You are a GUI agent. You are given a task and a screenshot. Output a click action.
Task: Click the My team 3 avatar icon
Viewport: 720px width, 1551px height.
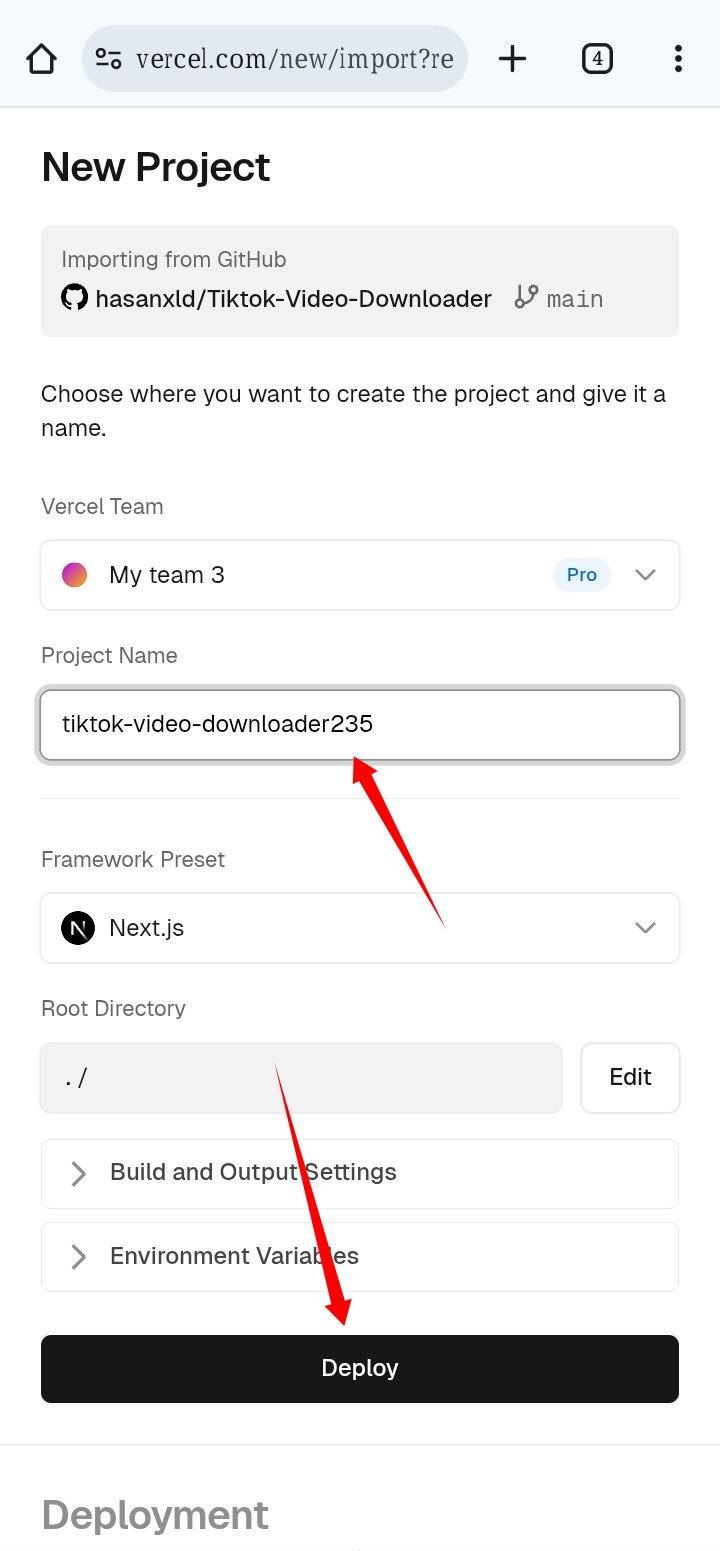click(x=75, y=575)
